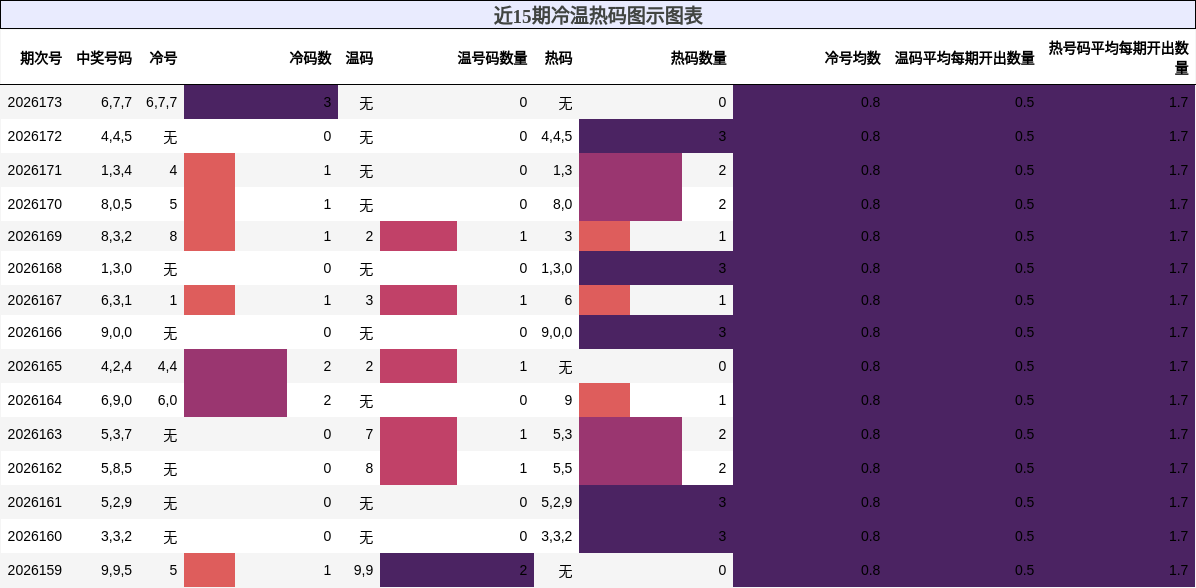Click winning numbers 6,3,1
This screenshot has width=1196, height=588.
(x=117, y=300)
